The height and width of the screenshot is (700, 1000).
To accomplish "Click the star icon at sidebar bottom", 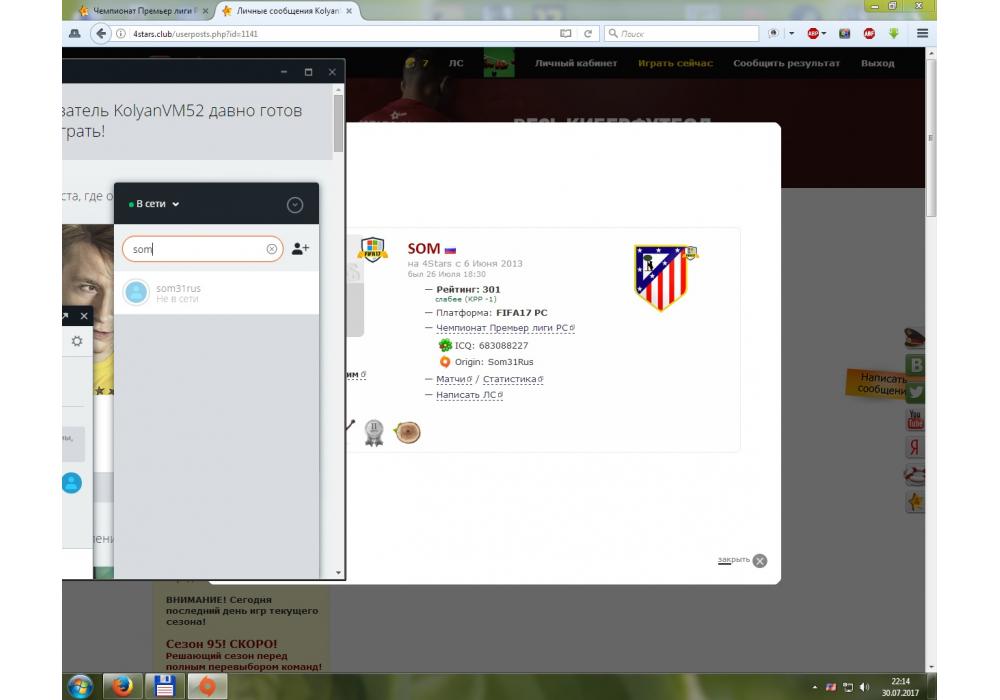I will [x=915, y=502].
